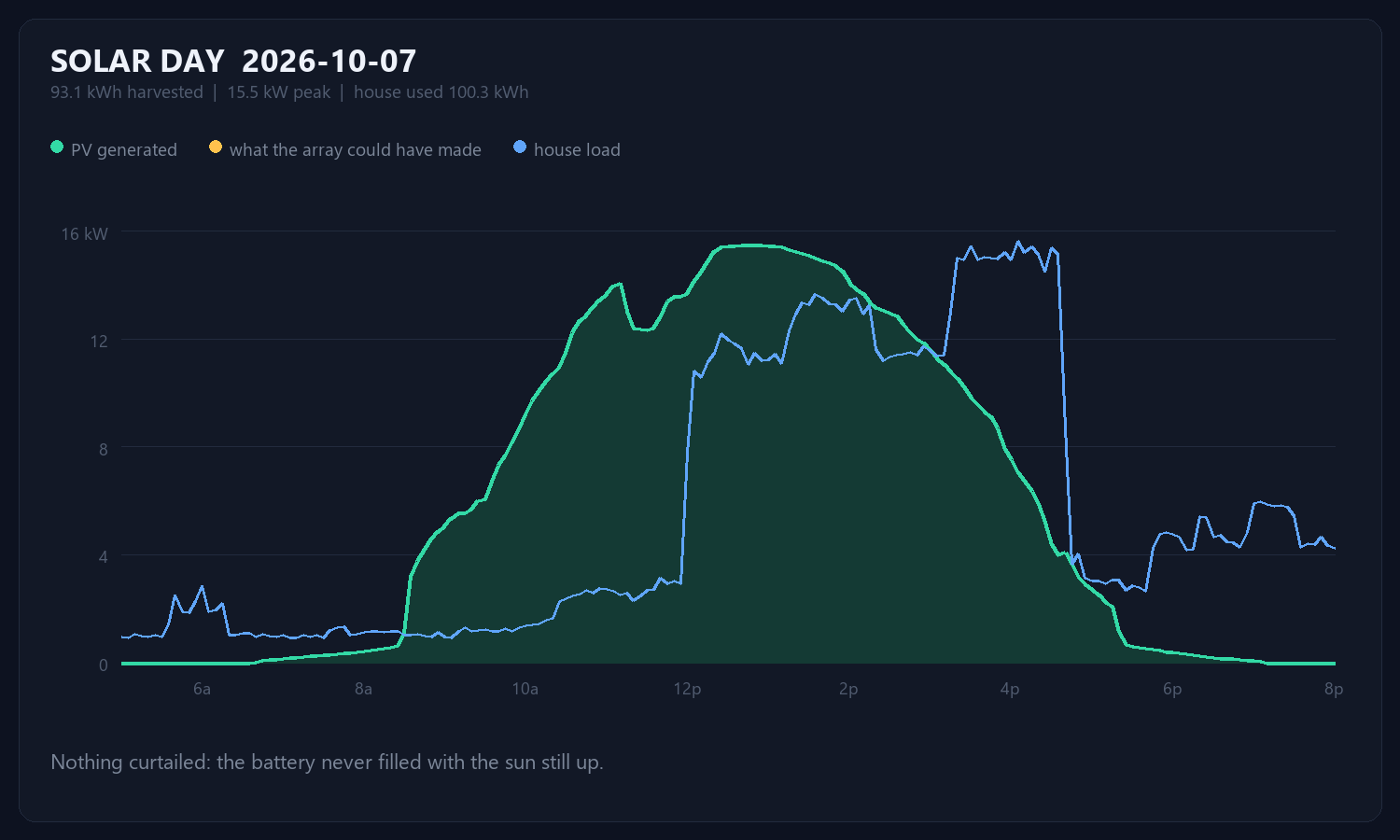
Task: Click the '93.1 kWh harvested' stat
Action: point(127,92)
